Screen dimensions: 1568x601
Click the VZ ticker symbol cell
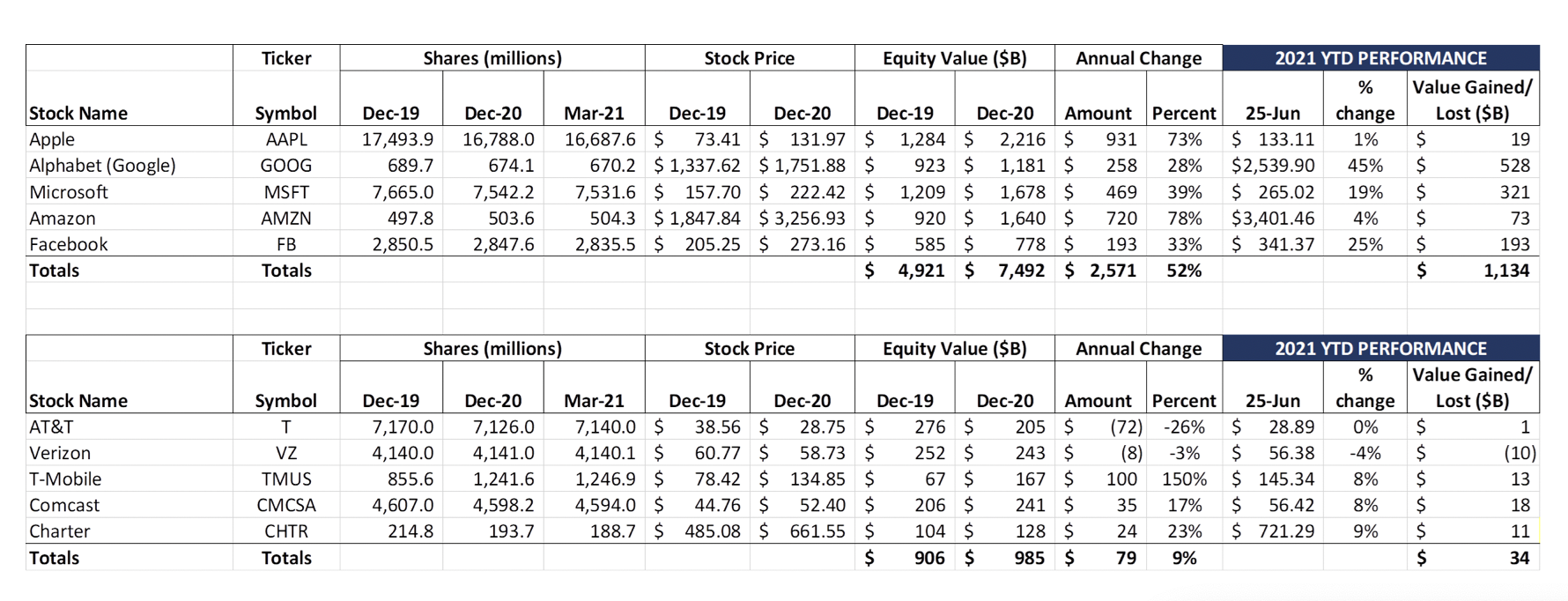[286, 453]
